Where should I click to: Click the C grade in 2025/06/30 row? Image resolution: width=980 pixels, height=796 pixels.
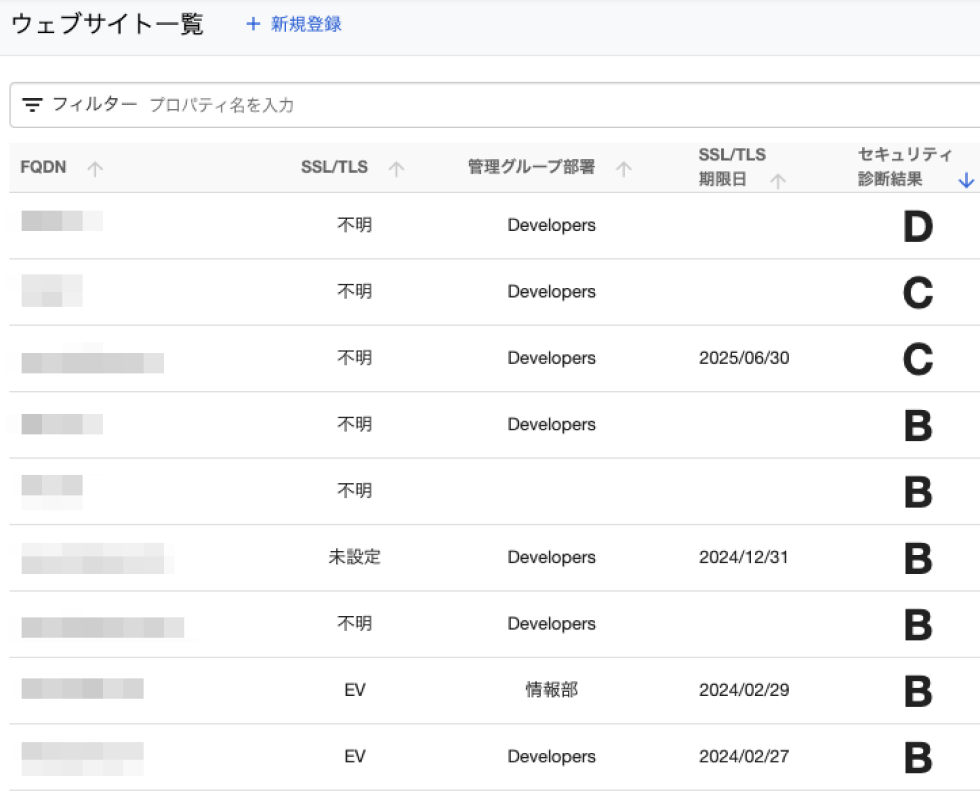tap(917, 359)
